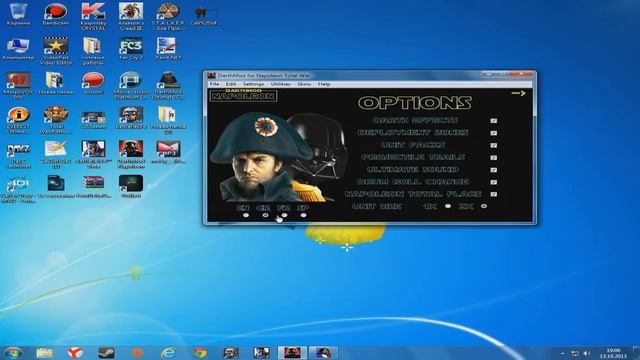640x360 pixels.
Task: Open Steam from the taskbar
Action: (106, 352)
